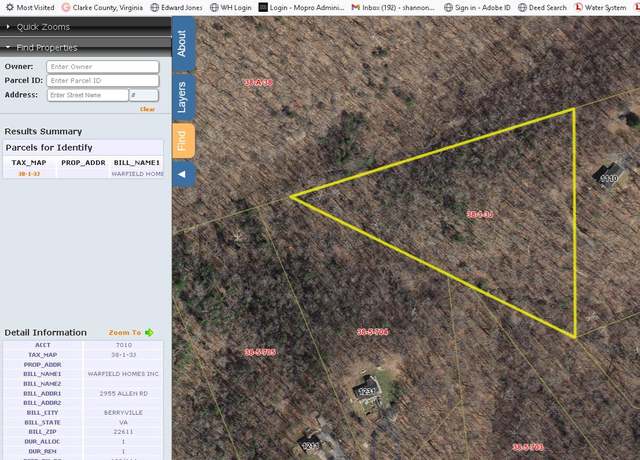Screen dimensions: 640x460
Task: Click the Clear link
Action: click(x=147, y=109)
